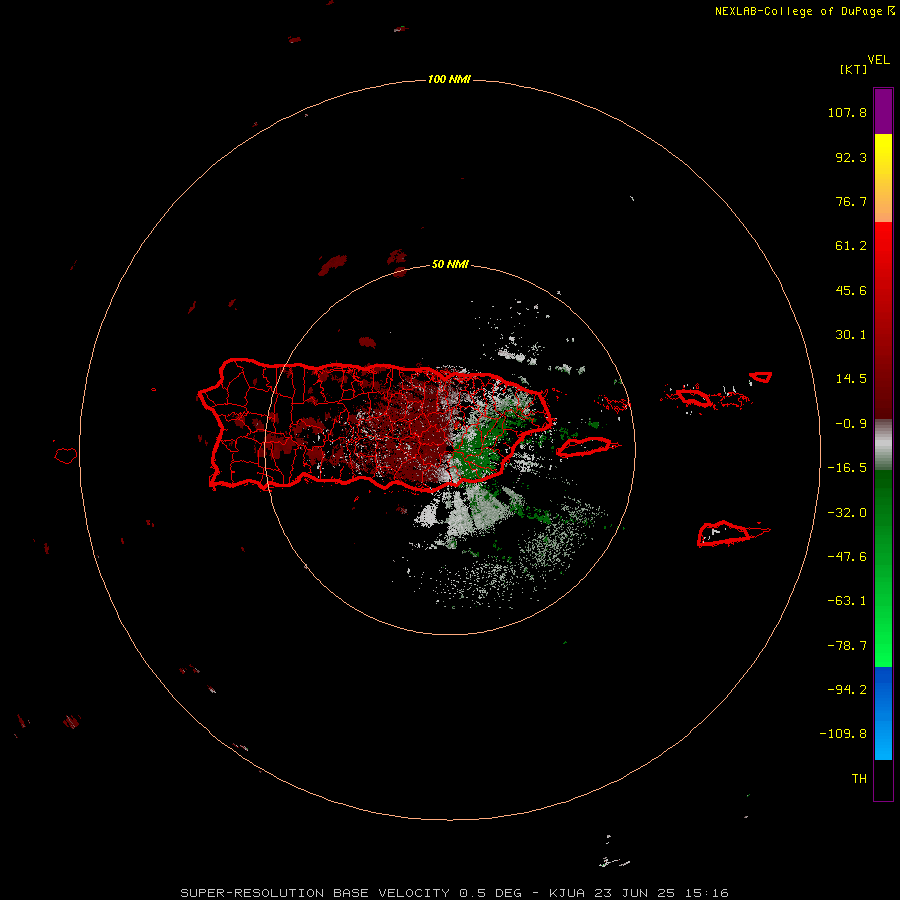Select the -32.0 scale value
This screenshot has height=900, width=900.
click(x=847, y=513)
